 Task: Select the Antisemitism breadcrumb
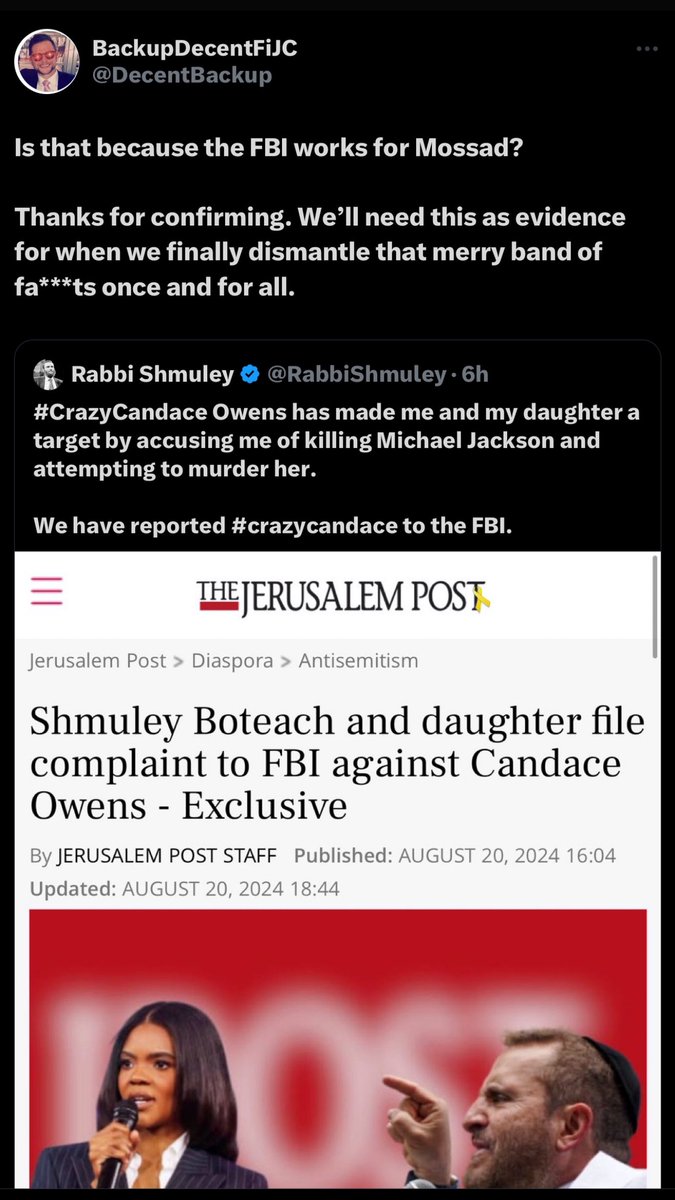click(x=358, y=661)
